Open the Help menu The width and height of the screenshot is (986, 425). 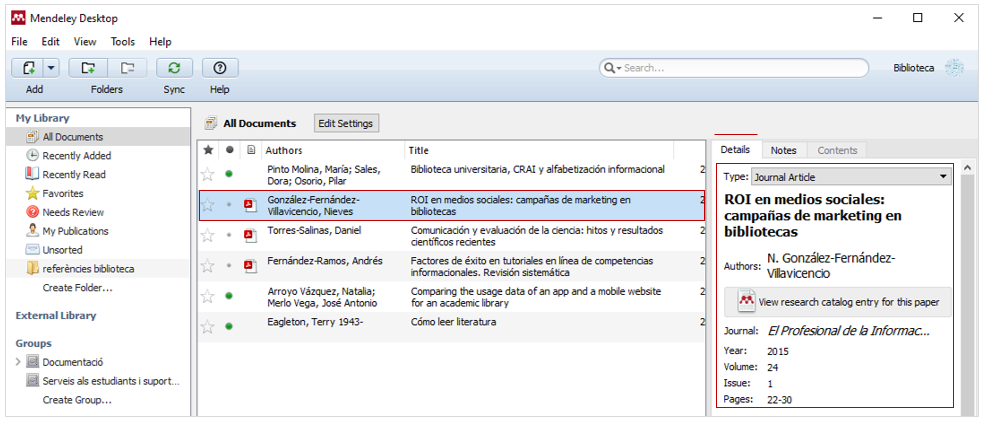[x=160, y=41]
